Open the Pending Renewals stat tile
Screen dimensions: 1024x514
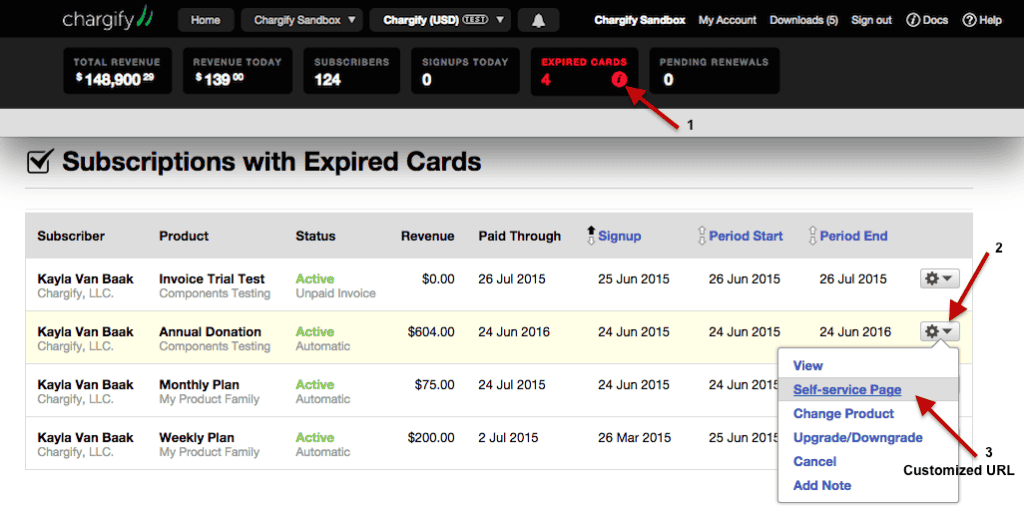click(714, 71)
